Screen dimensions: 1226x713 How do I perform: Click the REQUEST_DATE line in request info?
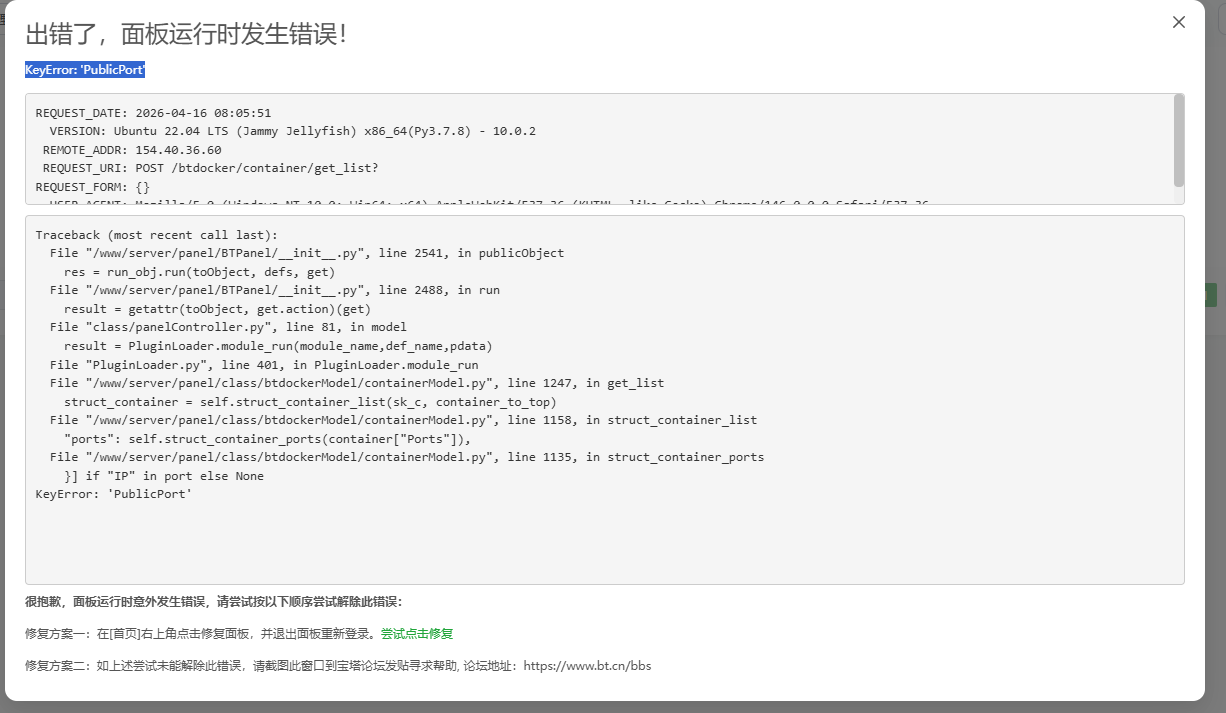[153, 113]
